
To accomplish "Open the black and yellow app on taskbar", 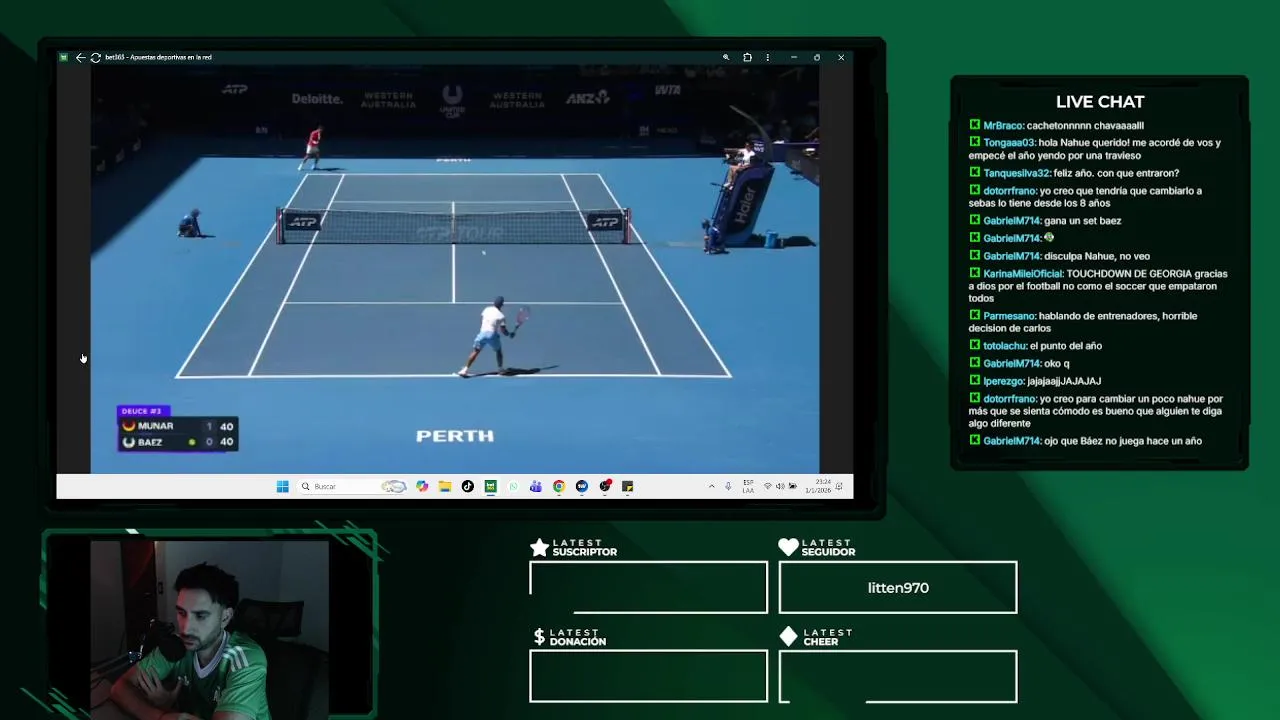I will click(627, 486).
